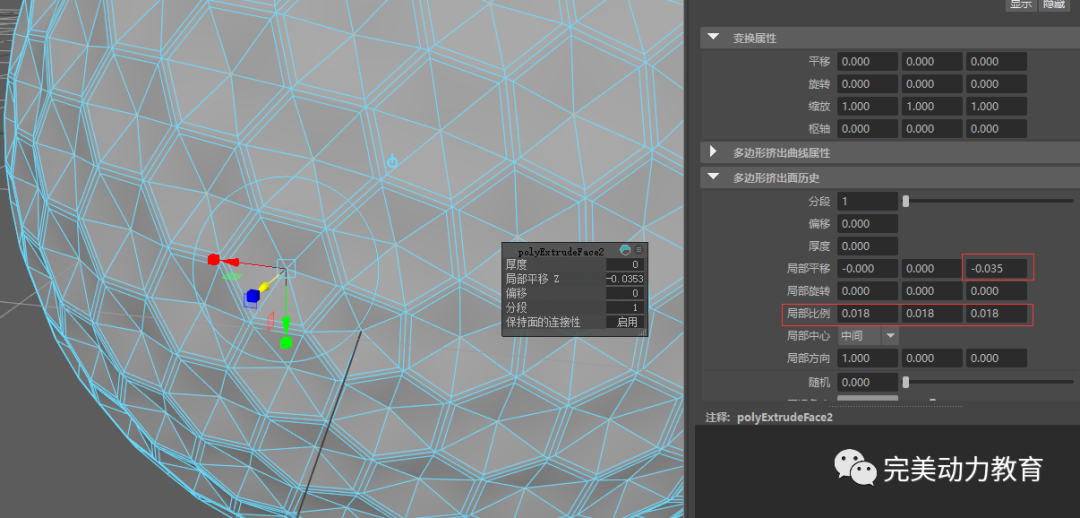
Task: Click the 局部比例 Y field showing 0.018
Action: 932,313
